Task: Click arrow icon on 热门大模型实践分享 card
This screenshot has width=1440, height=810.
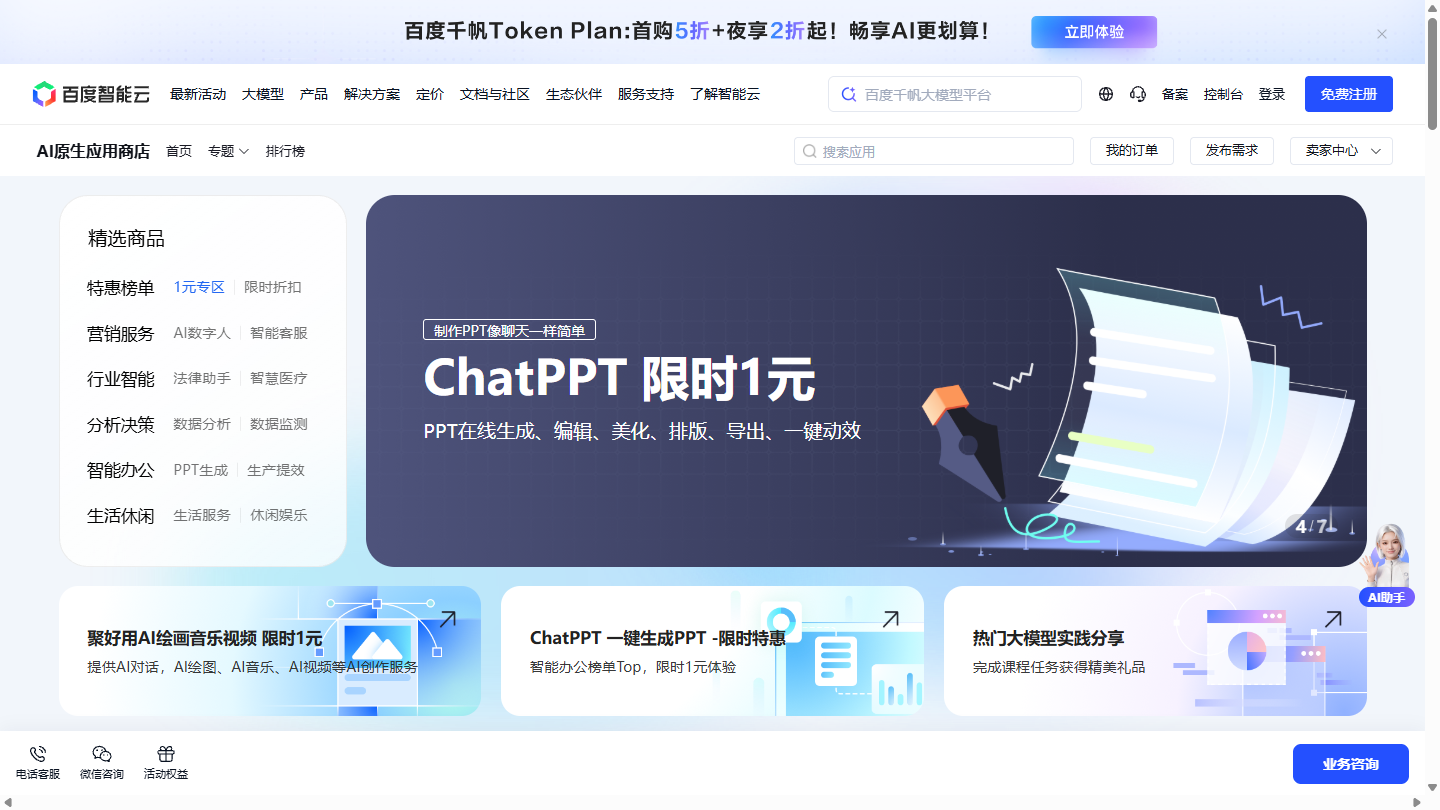Action: [x=1332, y=620]
